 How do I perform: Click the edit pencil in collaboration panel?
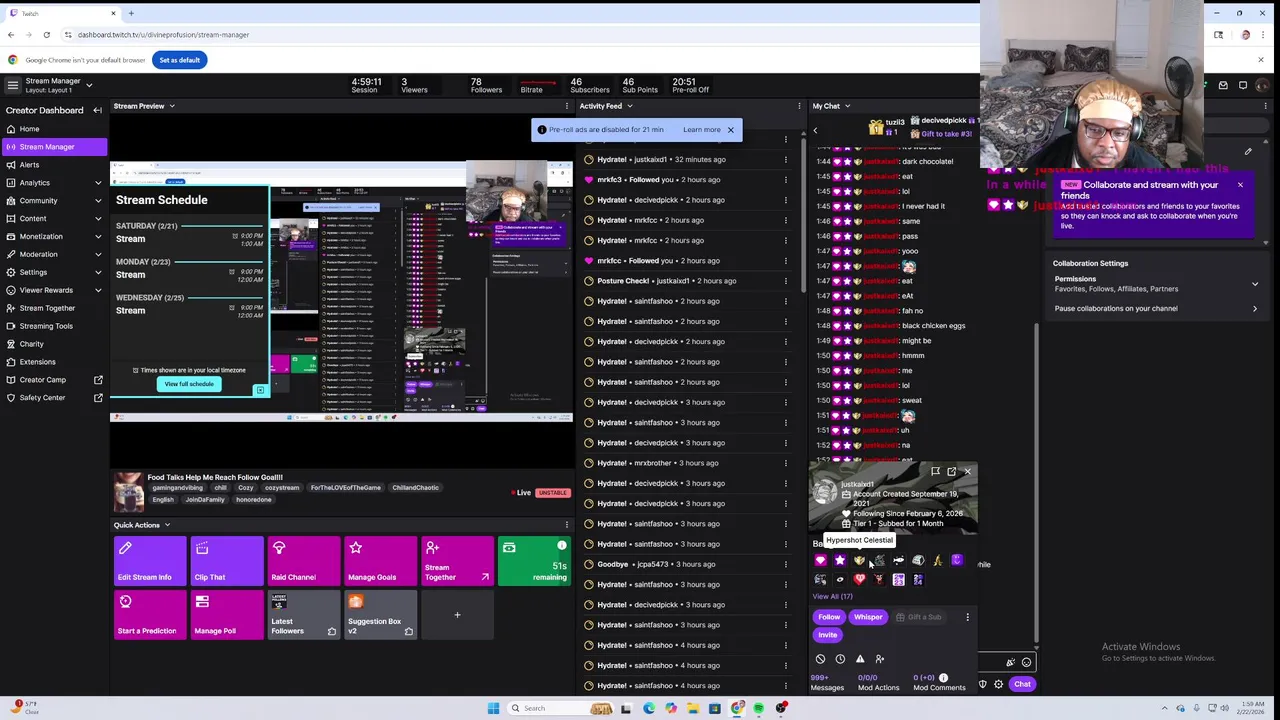pyautogui.click(x=1248, y=152)
